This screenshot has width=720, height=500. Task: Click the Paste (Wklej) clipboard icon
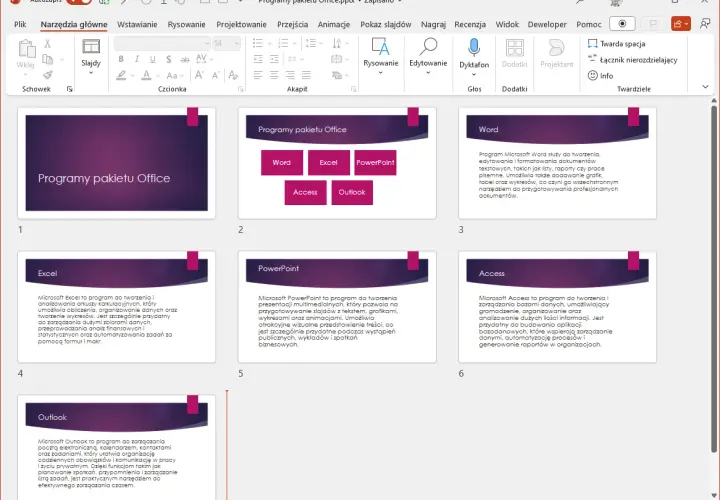coord(26,49)
